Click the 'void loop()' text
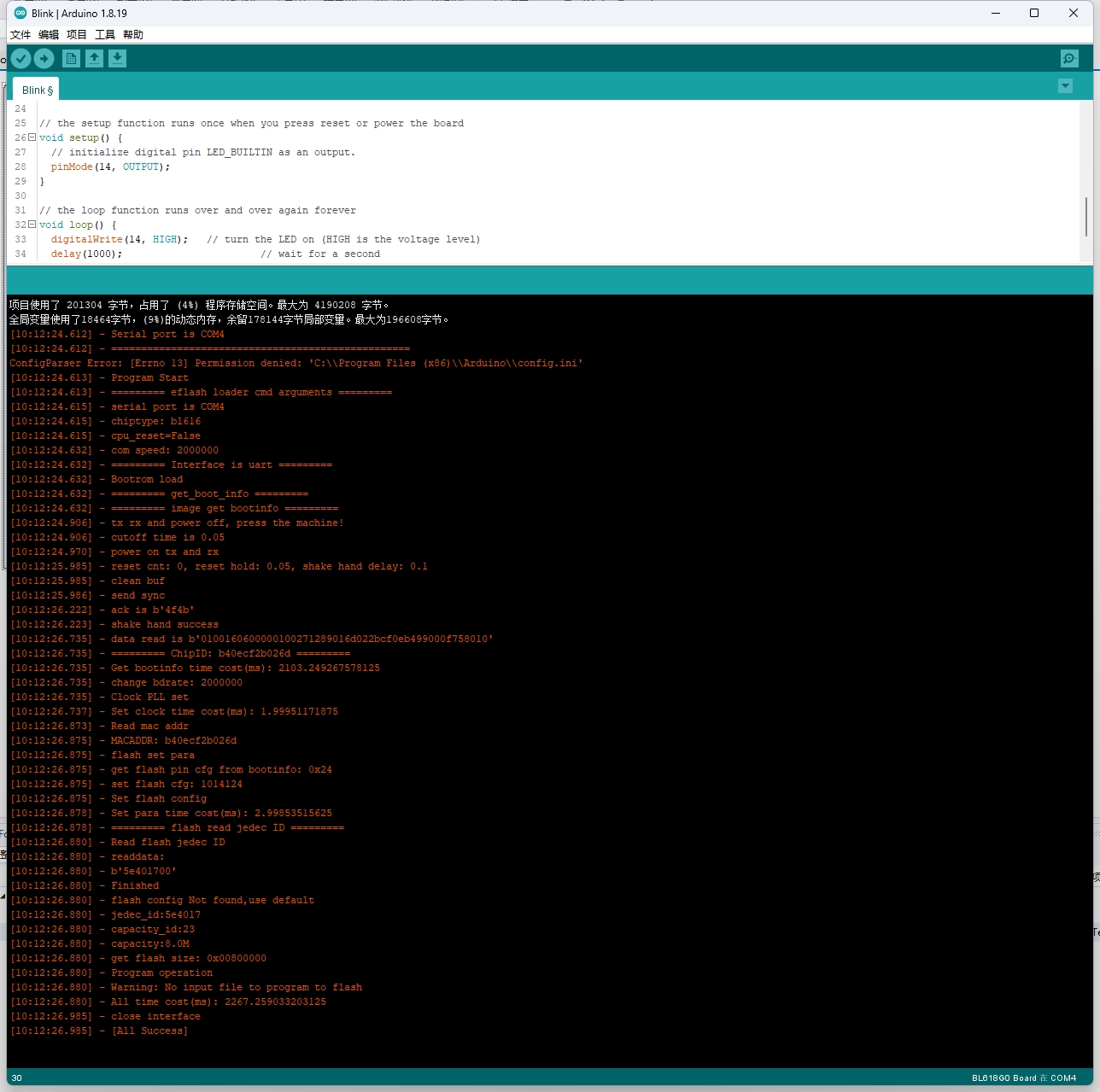The height and width of the screenshot is (1092, 1100). [x=71, y=225]
